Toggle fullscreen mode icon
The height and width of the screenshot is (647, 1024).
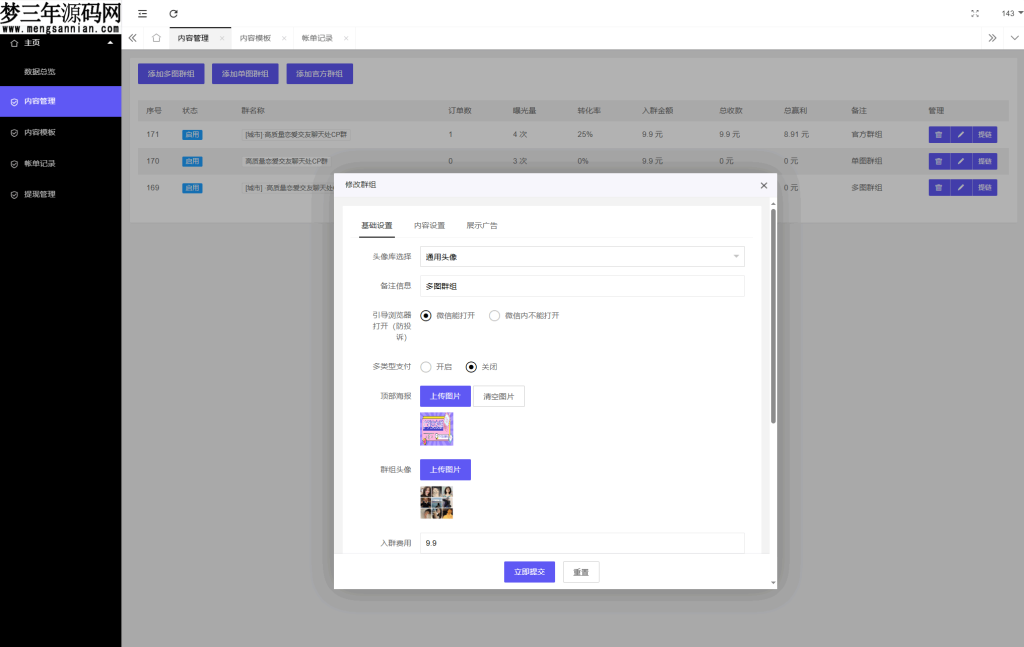tap(975, 13)
